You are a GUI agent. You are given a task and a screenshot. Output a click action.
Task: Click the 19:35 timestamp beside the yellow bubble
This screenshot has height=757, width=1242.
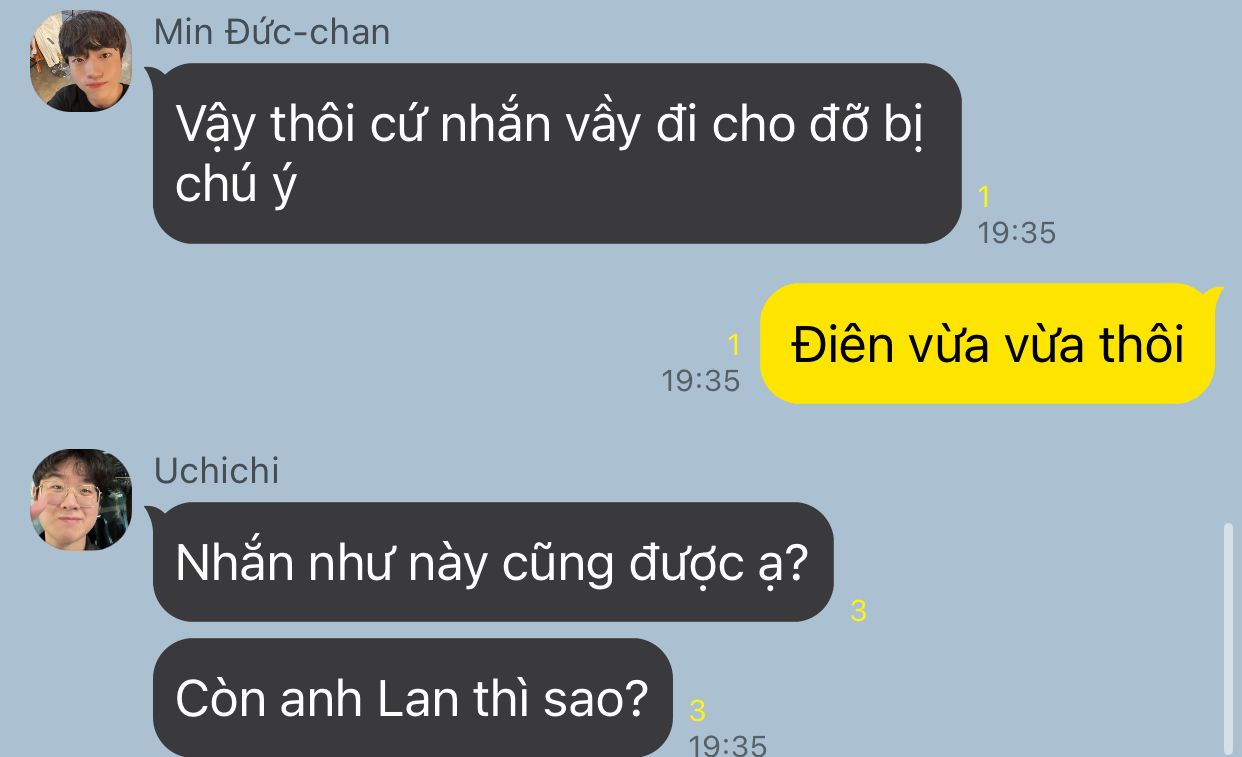pyautogui.click(x=701, y=381)
